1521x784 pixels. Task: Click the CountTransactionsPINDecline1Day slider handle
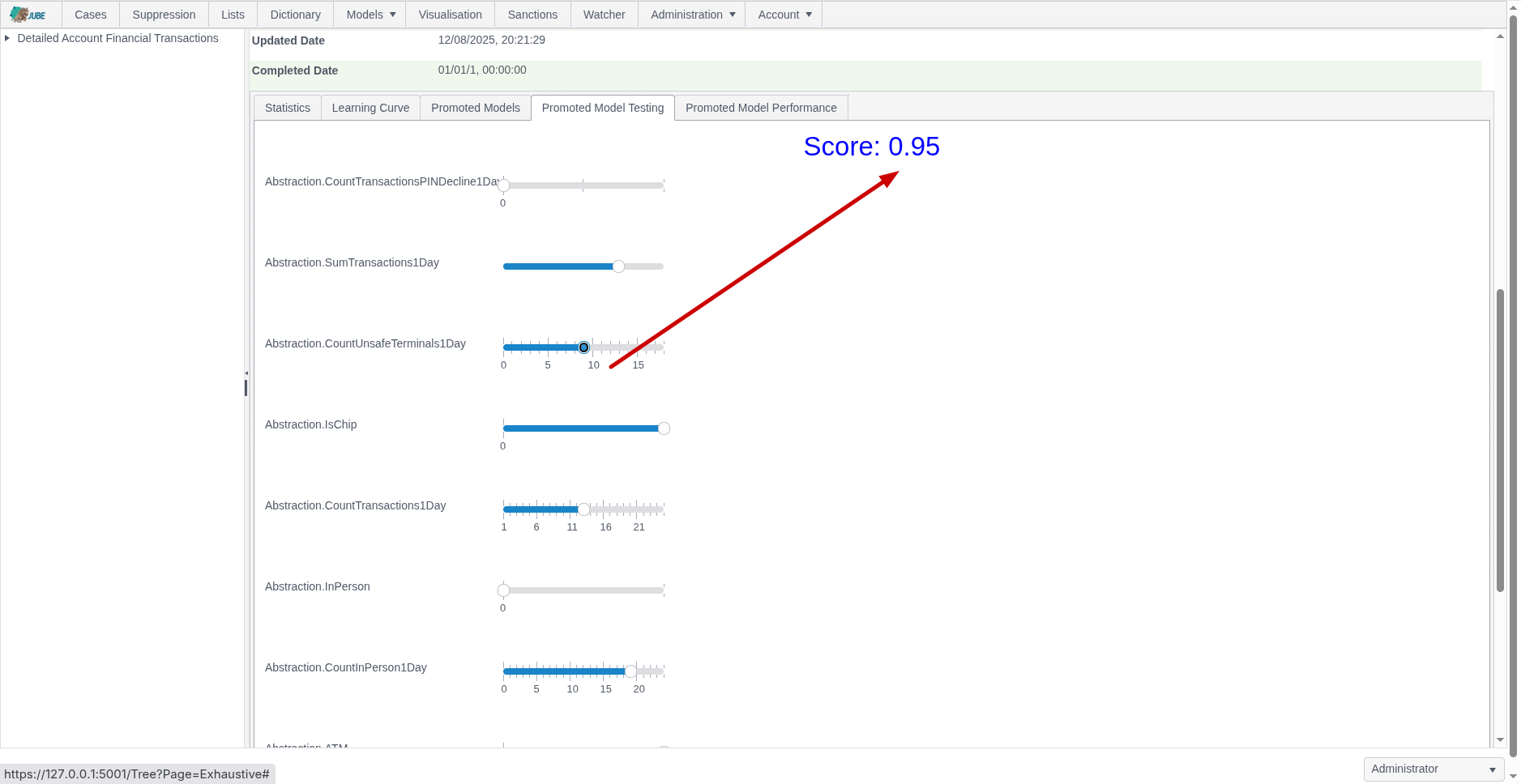(503, 185)
